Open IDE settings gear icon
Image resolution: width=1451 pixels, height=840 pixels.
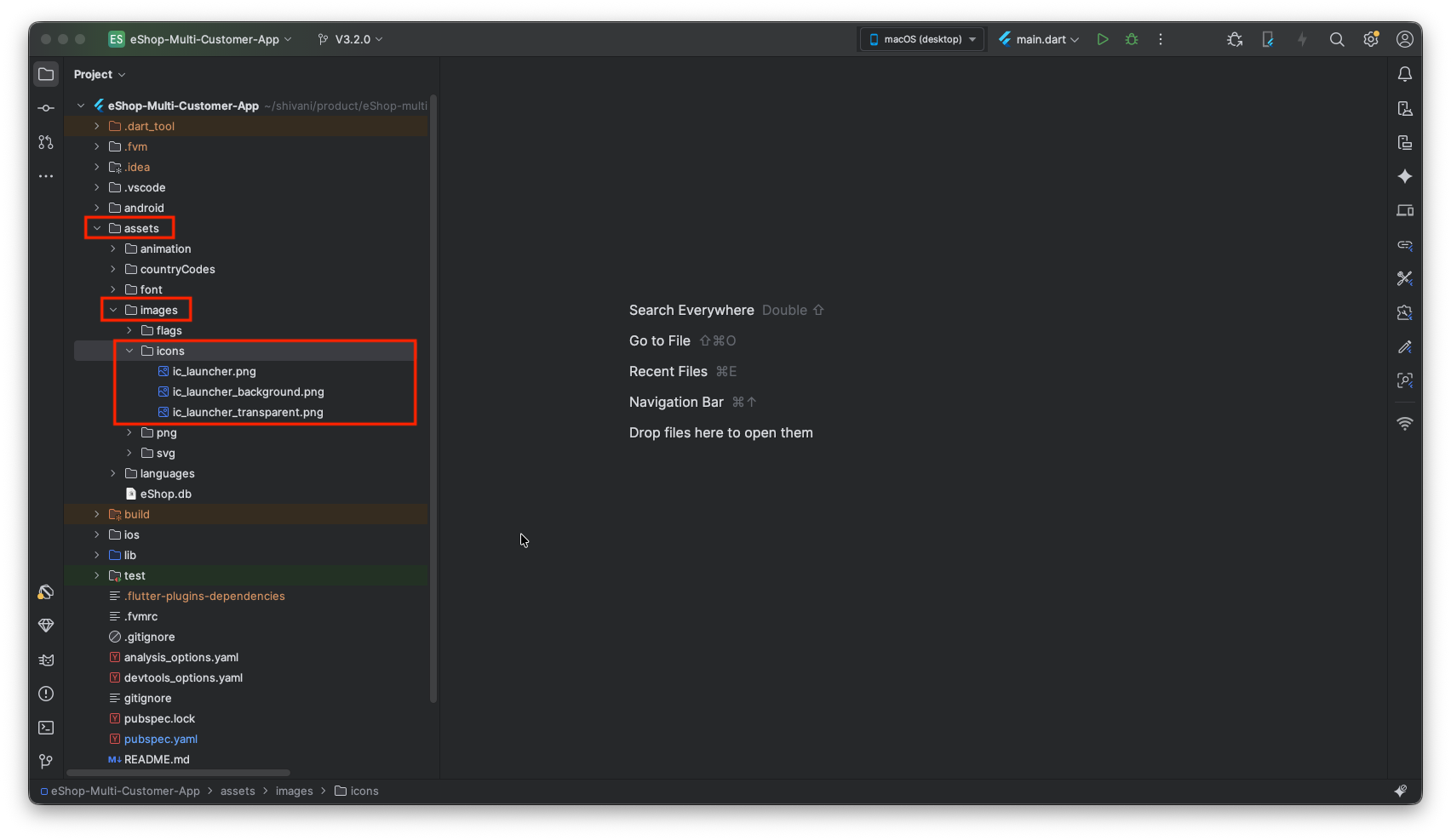pos(1371,39)
